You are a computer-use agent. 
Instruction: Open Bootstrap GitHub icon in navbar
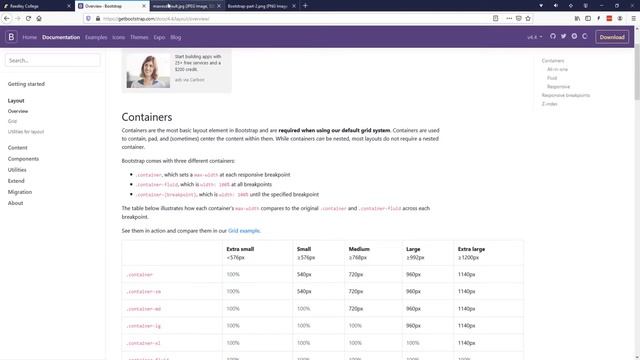click(x=553, y=36)
